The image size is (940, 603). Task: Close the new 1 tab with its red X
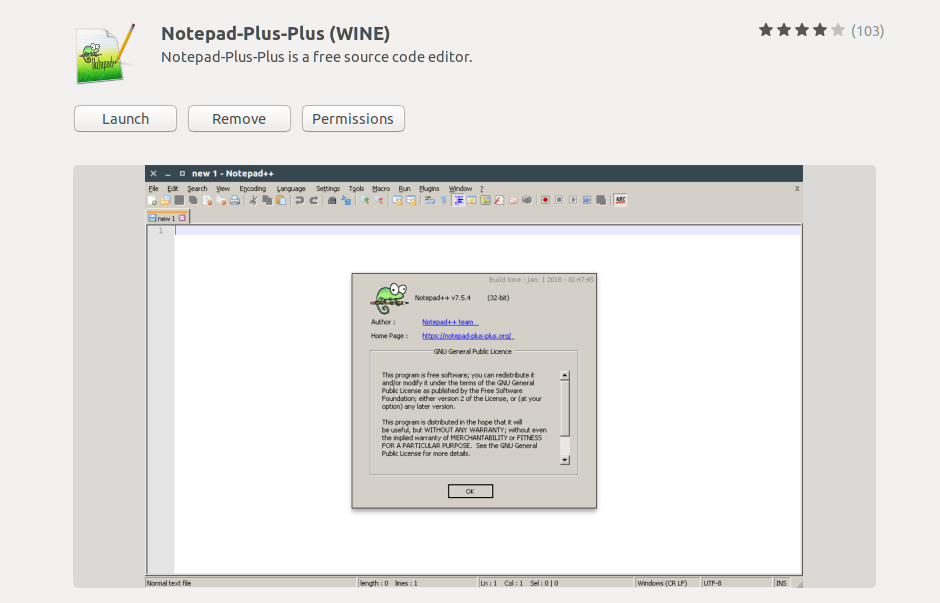(x=182, y=218)
